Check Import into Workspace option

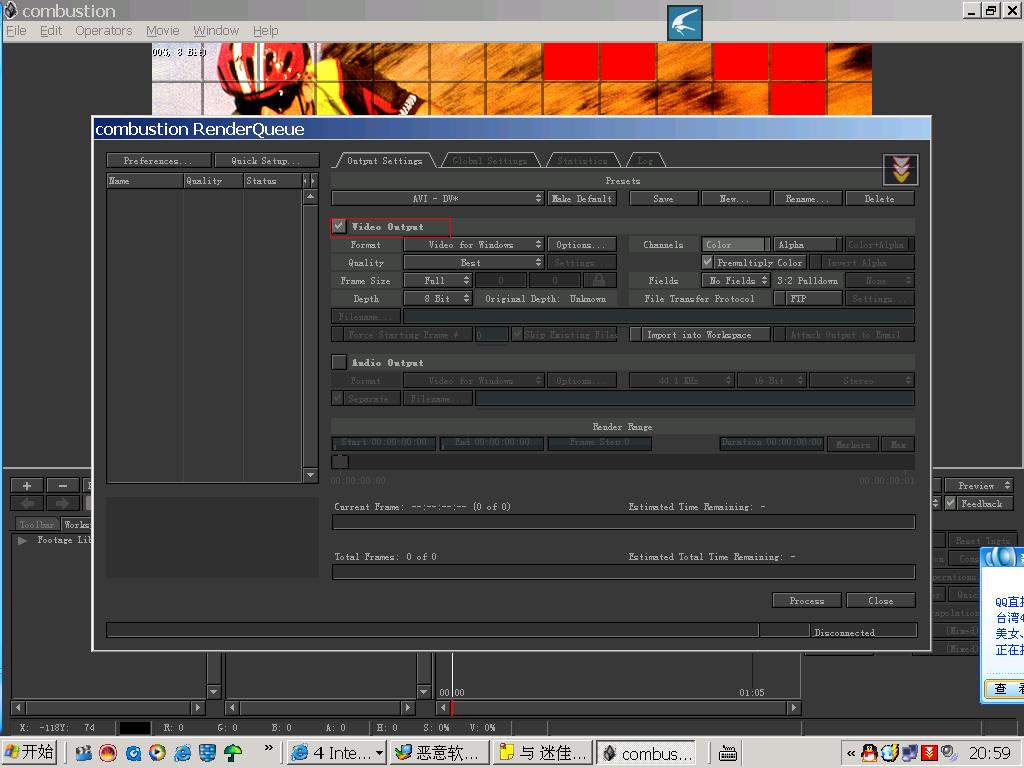635,334
